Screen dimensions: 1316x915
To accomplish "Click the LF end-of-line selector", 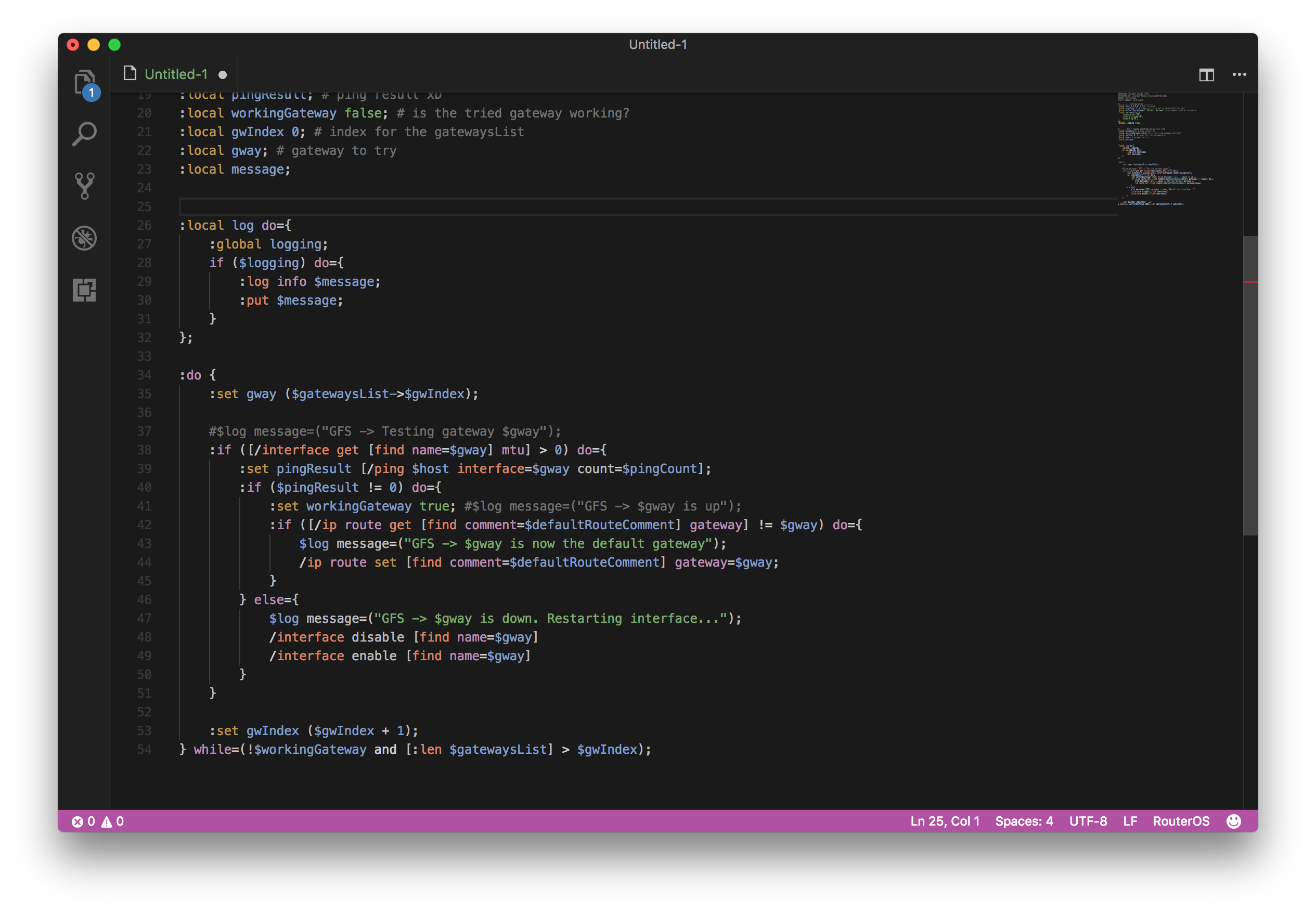I will pyautogui.click(x=1130, y=821).
